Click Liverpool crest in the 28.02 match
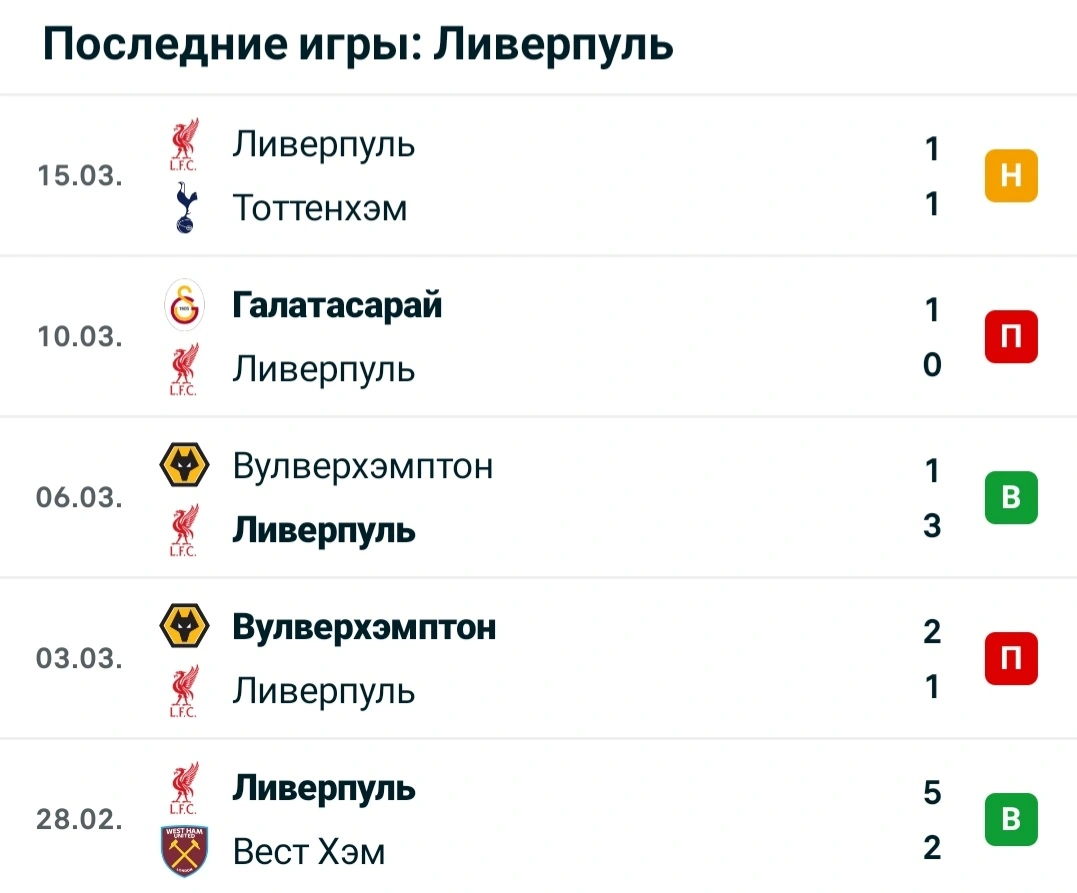This screenshot has width=1077, height=893. click(184, 789)
